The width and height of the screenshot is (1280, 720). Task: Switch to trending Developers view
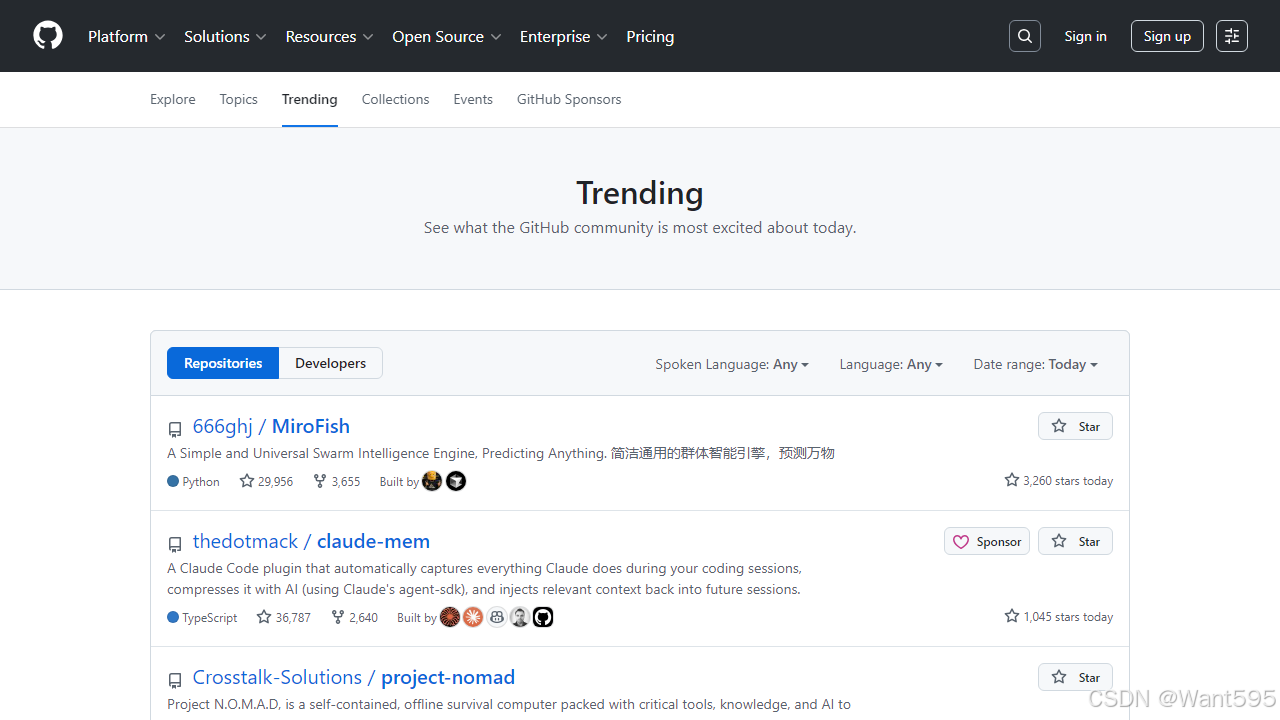click(x=331, y=363)
